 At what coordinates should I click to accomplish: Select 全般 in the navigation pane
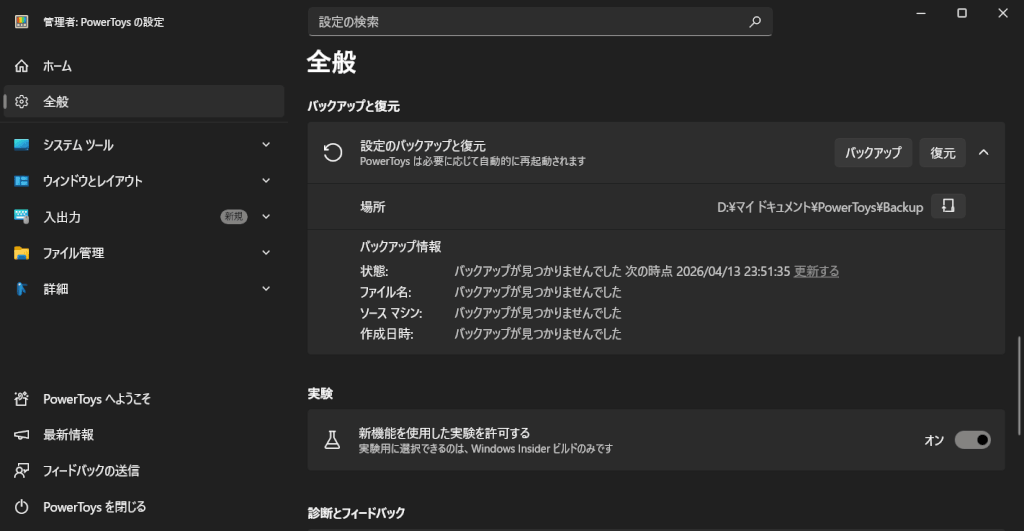coord(56,102)
